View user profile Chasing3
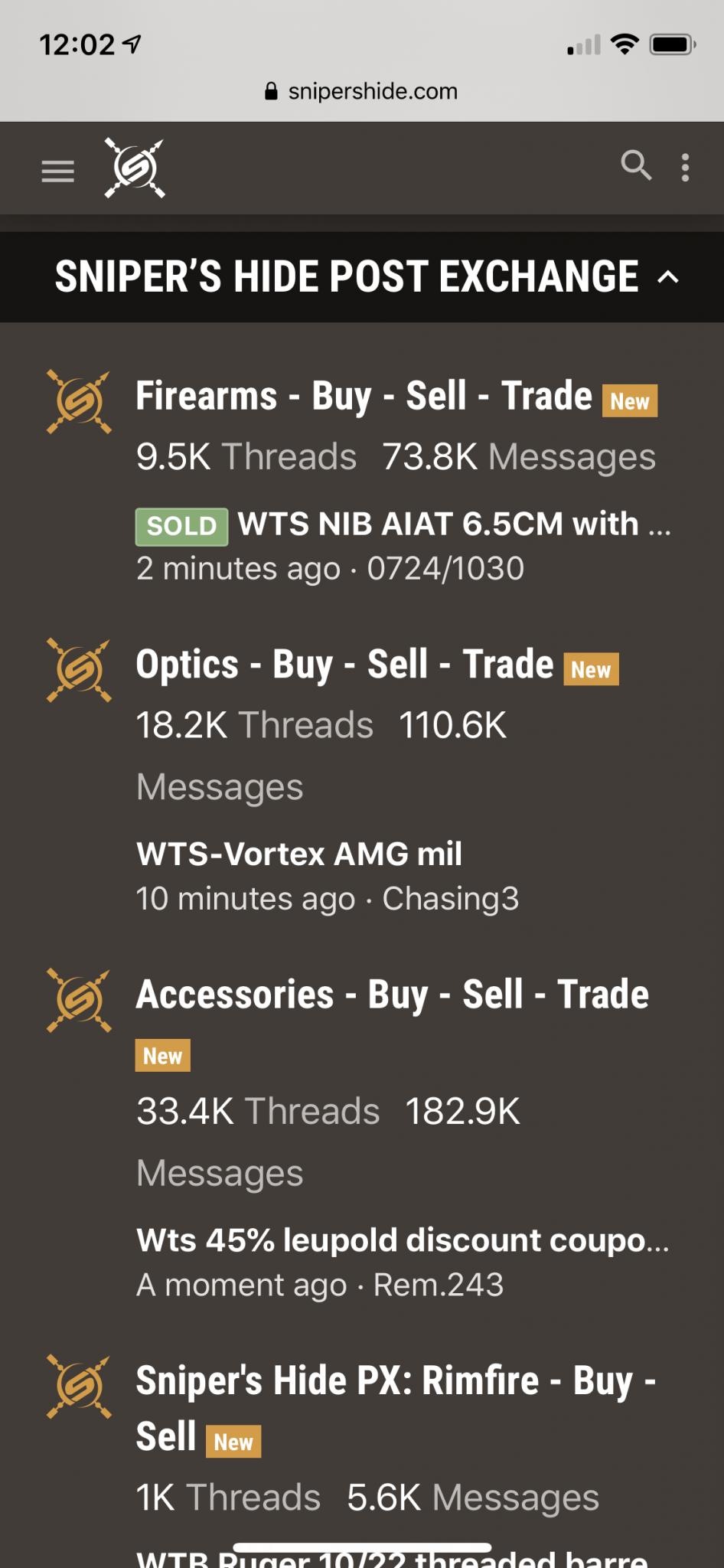This screenshot has height=1568, width=724. (451, 899)
